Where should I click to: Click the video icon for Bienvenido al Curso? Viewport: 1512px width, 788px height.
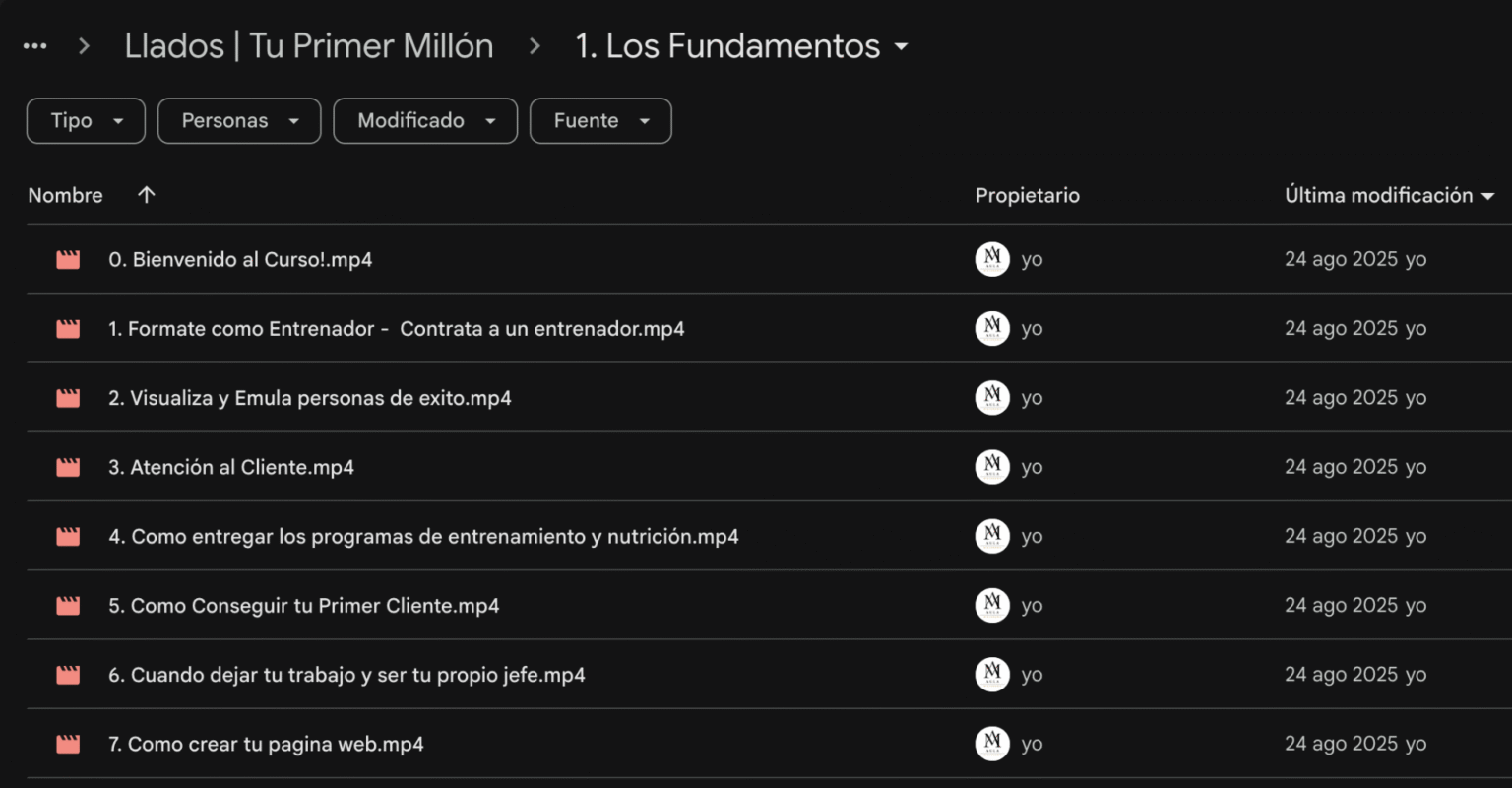pos(68,260)
